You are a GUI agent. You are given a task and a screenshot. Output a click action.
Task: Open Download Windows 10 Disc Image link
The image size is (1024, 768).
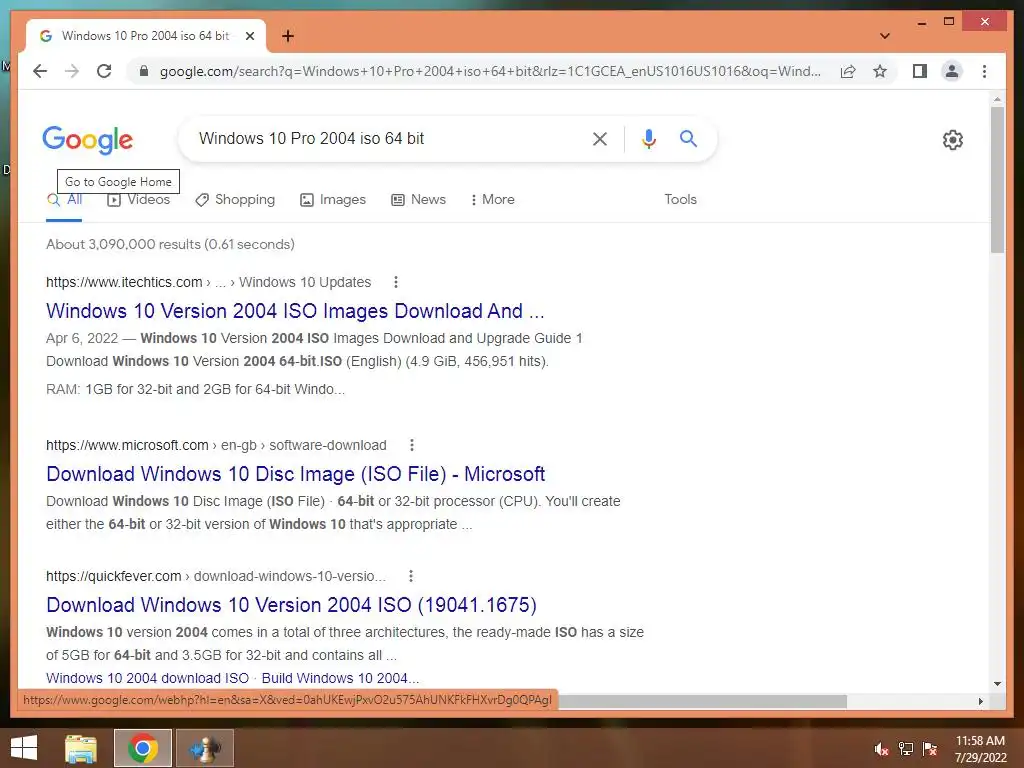296,474
